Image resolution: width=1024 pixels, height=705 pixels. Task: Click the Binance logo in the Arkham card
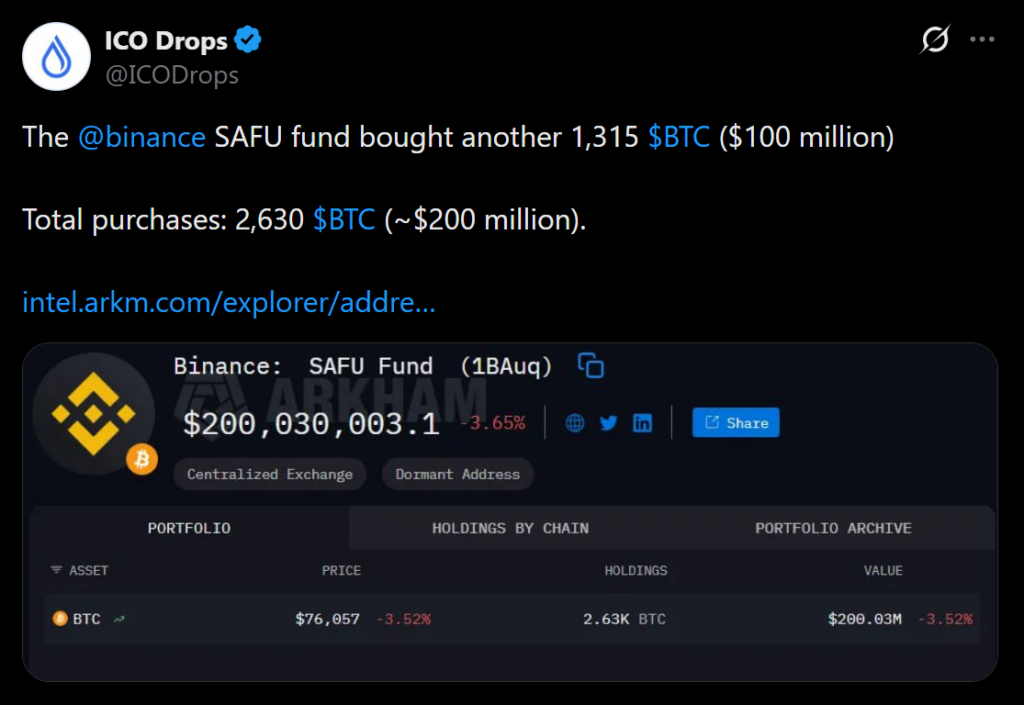[x=93, y=413]
